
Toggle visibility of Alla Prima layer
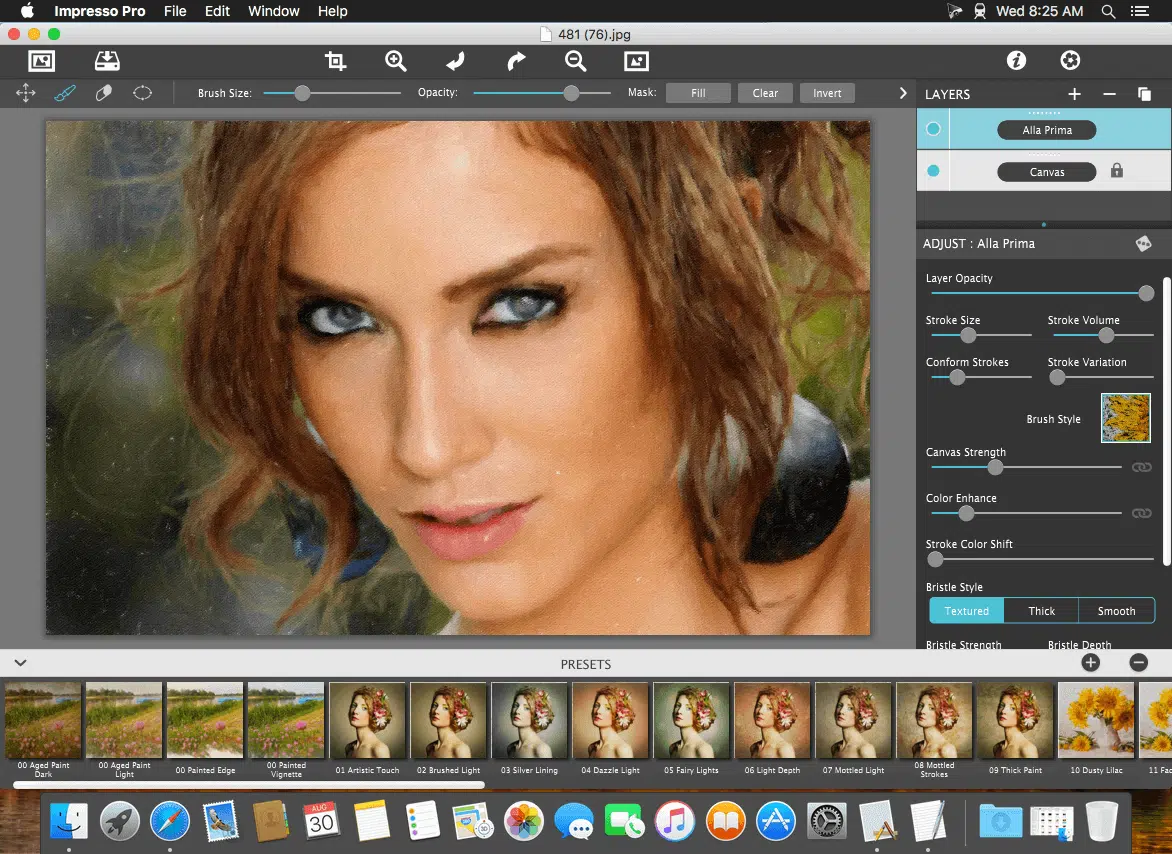click(x=933, y=130)
